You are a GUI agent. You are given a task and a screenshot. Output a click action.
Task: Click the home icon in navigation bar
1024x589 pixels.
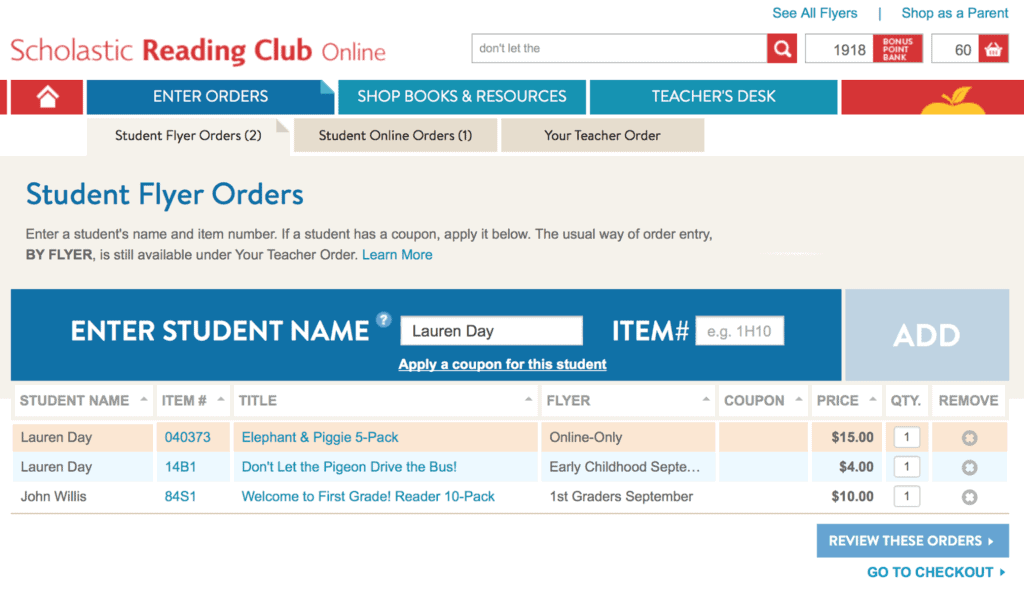tap(46, 97)
